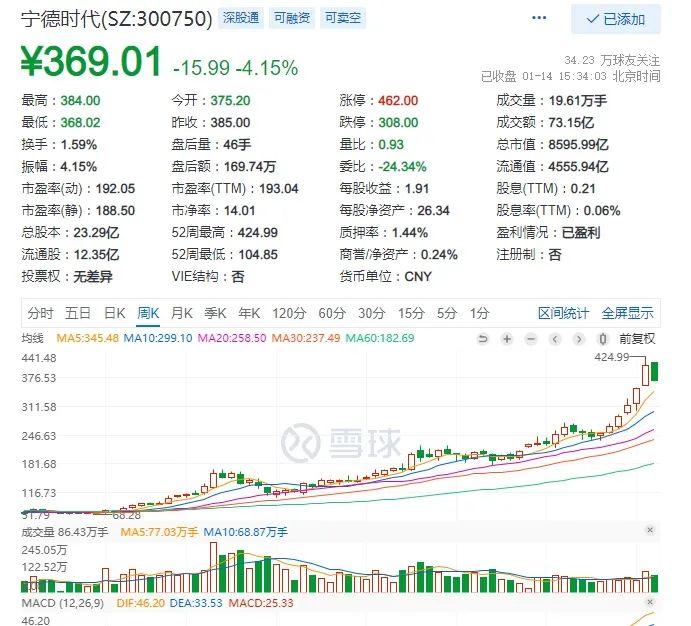This screenshot has height=626, width=691.
Task: Click the 最高 value 384.00
Action: click(80, 100)
